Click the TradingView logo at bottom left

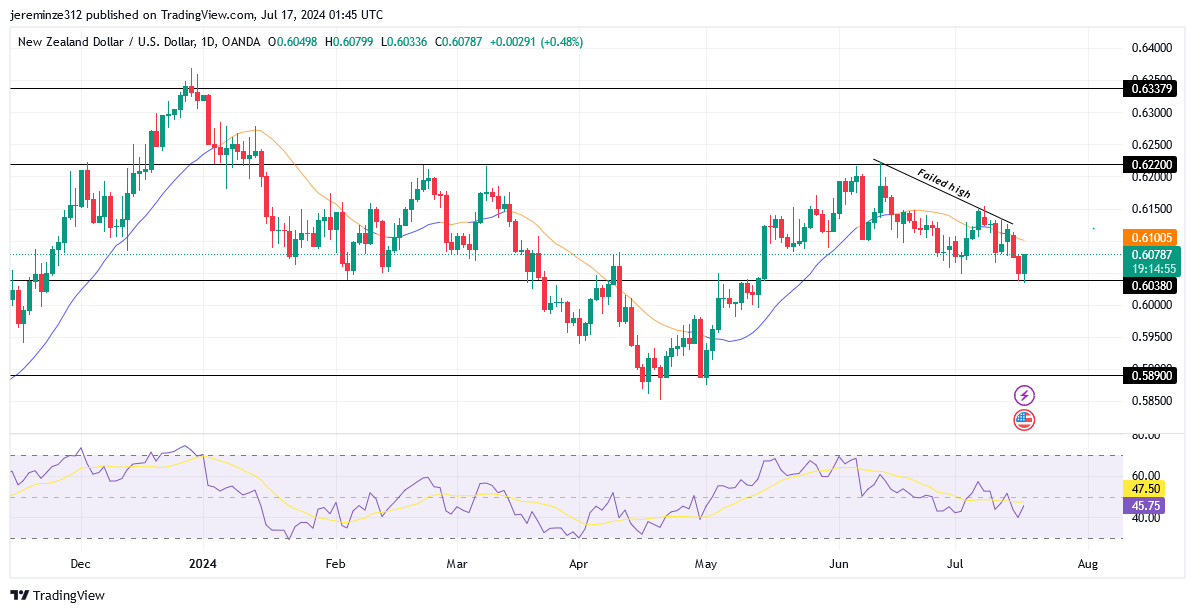[x=57, y=595]
